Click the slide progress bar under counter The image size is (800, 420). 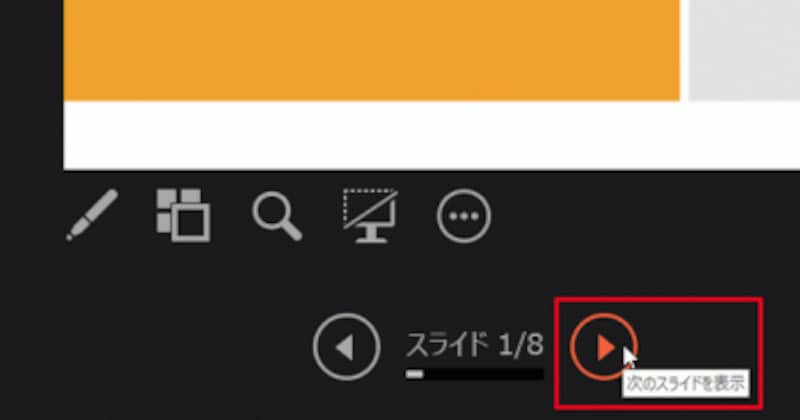pos(474,375)
